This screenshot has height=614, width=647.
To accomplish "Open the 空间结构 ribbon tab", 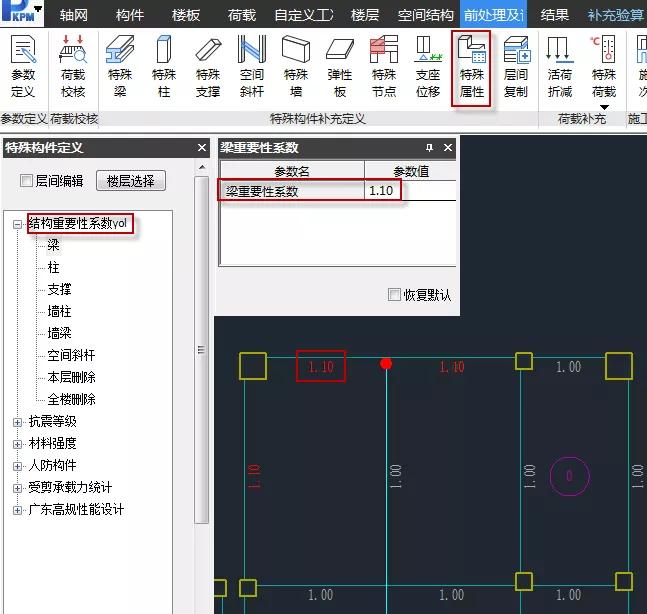I will [x=425, y=15].
